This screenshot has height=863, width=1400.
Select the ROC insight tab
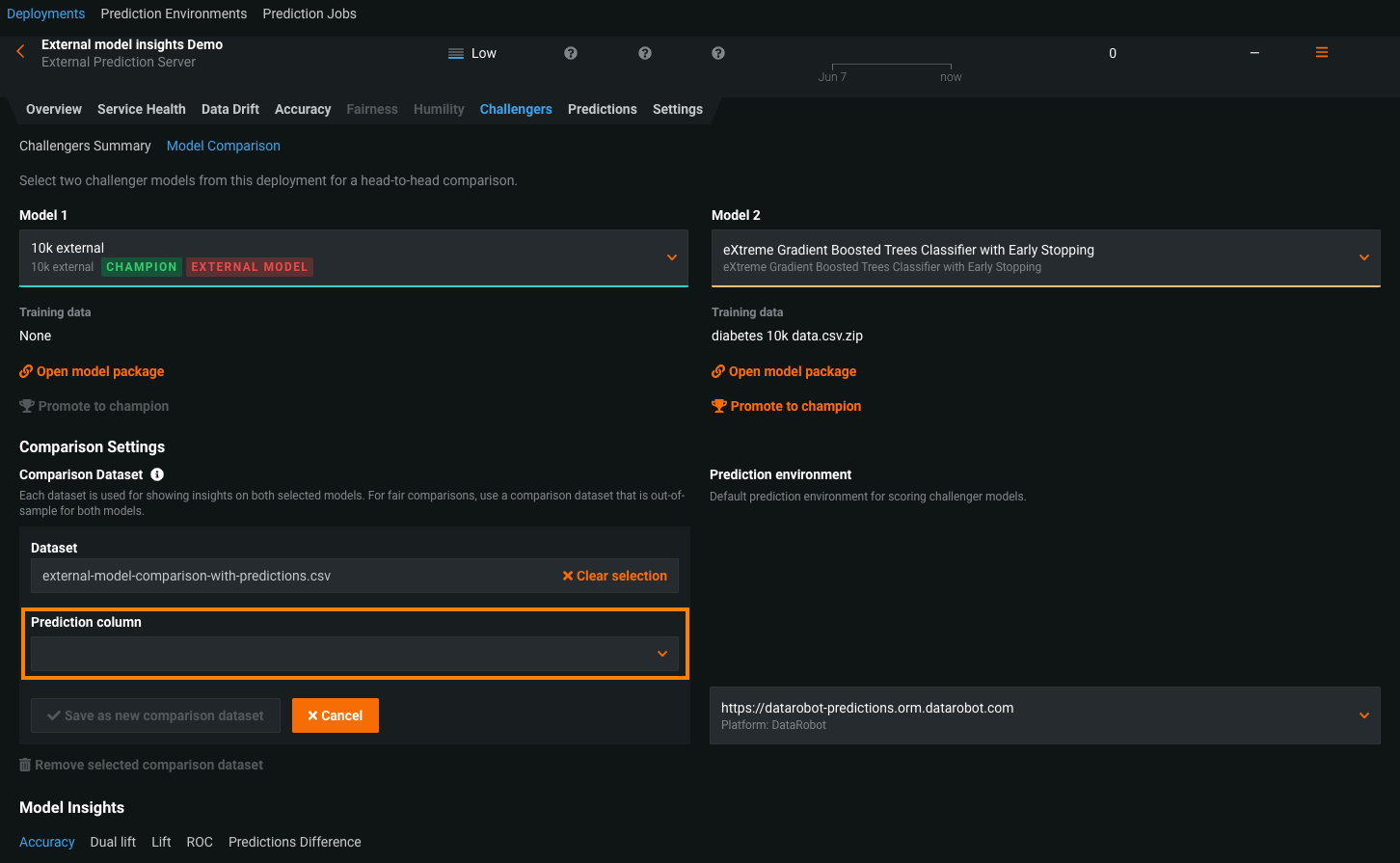pyautogui.click(x=200, y=842)
